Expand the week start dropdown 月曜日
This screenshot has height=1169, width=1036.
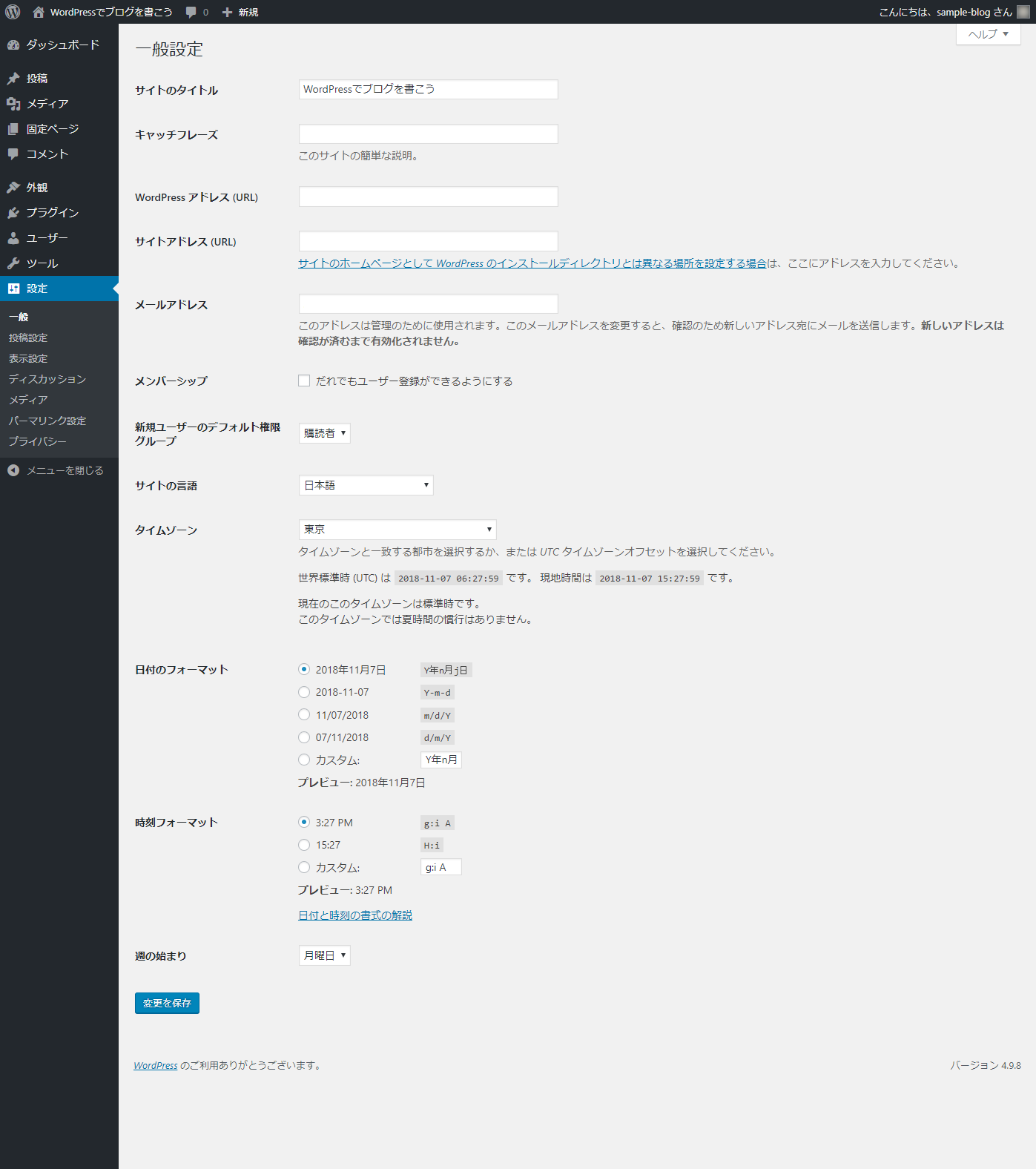coord(324,955)
